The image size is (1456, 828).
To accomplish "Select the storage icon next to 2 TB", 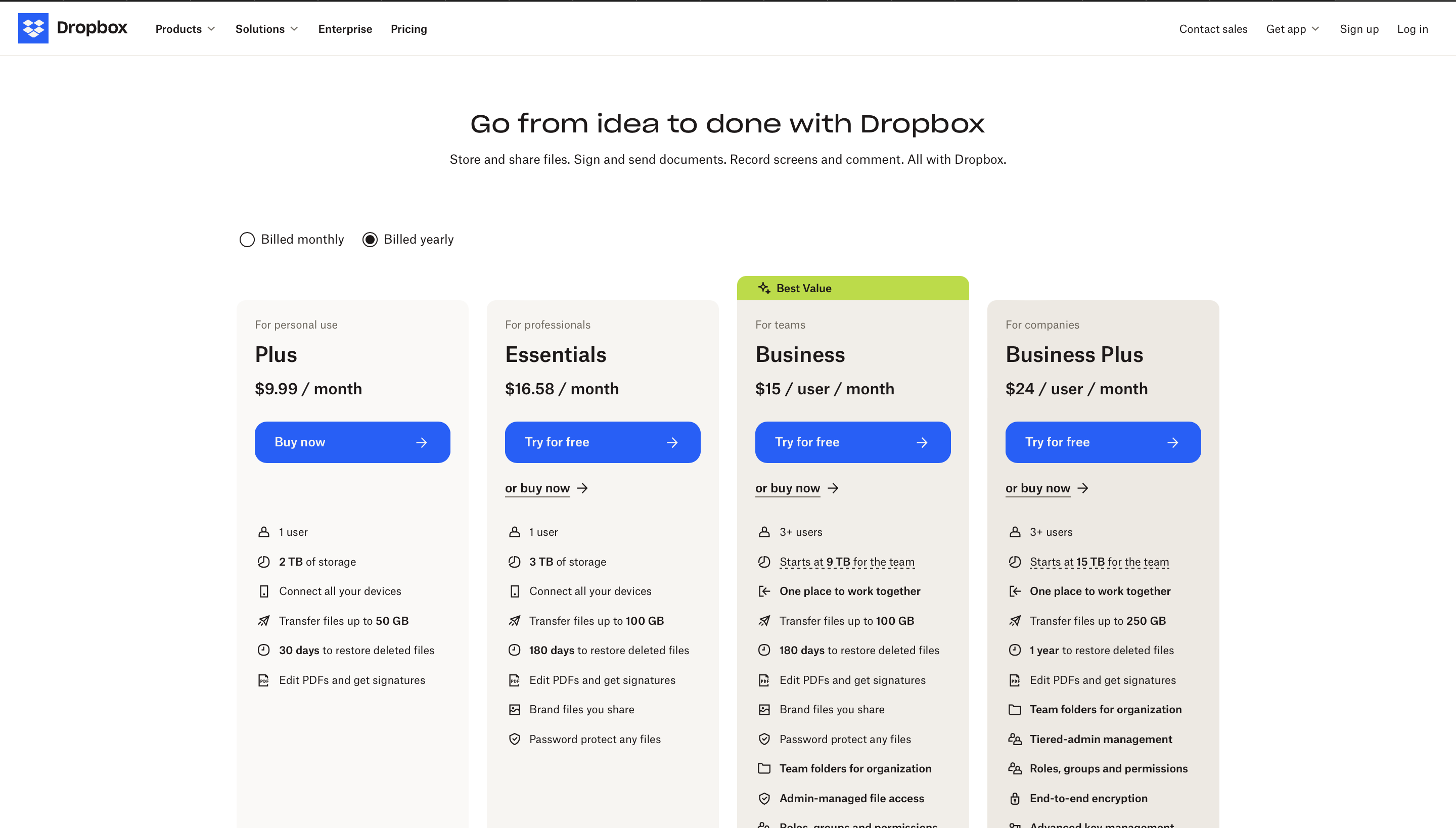I will click(263, 561).
